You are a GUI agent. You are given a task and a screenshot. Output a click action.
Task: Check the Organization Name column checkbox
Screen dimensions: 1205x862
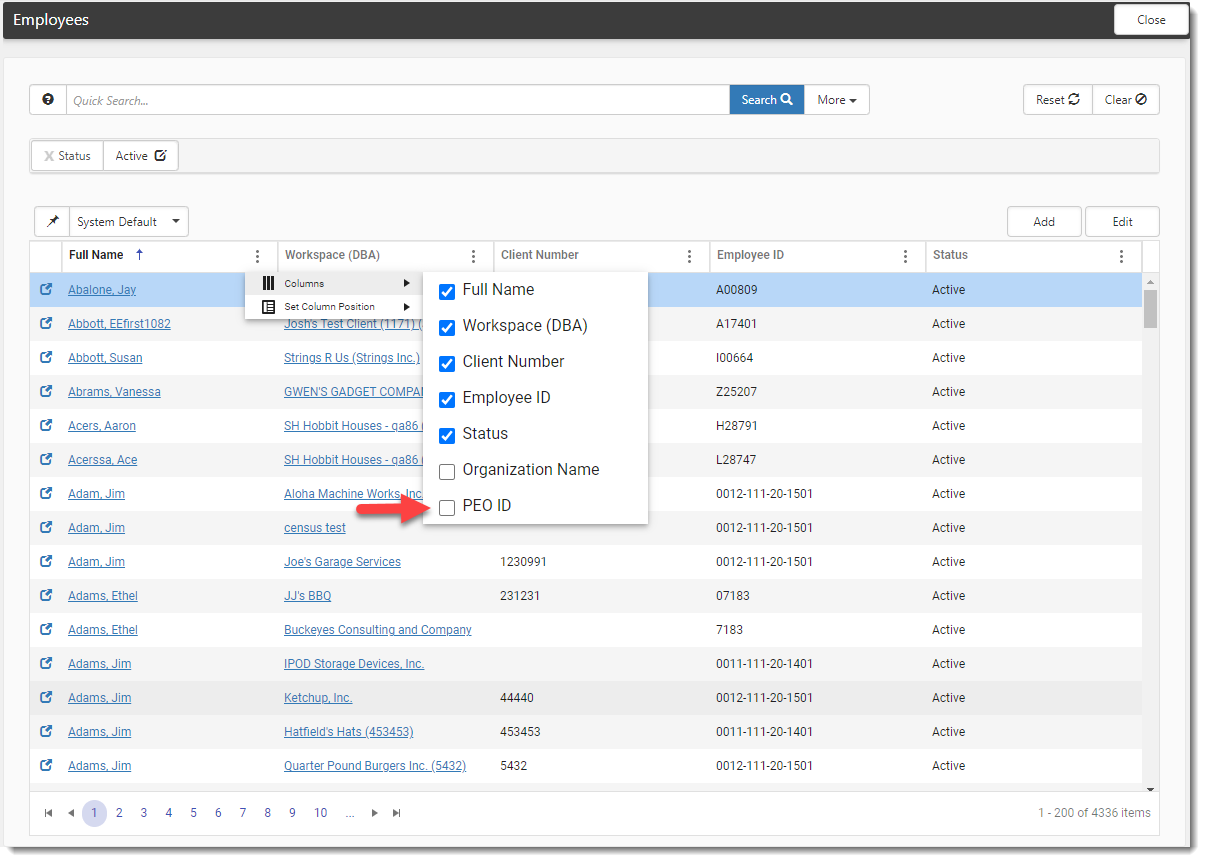[x=447, y=471]
